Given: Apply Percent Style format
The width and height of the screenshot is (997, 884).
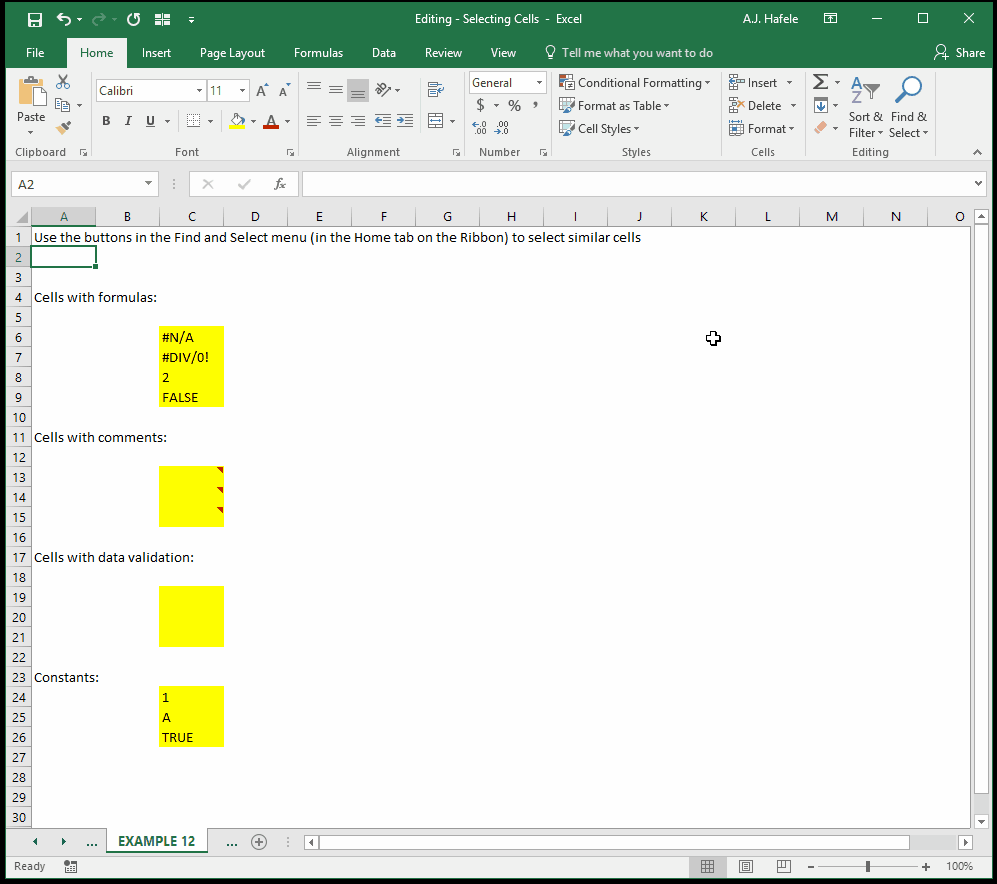Looking at the screenshot, I should coord(514,106).
